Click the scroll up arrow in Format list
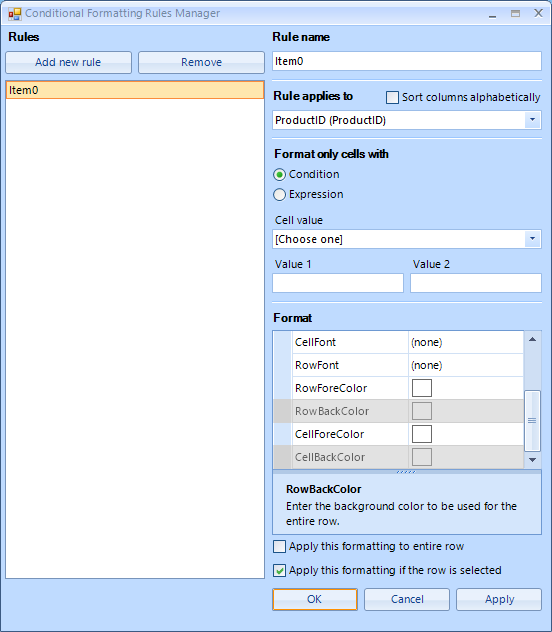This screenshot has width=552, height=632. tap(532, 339)
